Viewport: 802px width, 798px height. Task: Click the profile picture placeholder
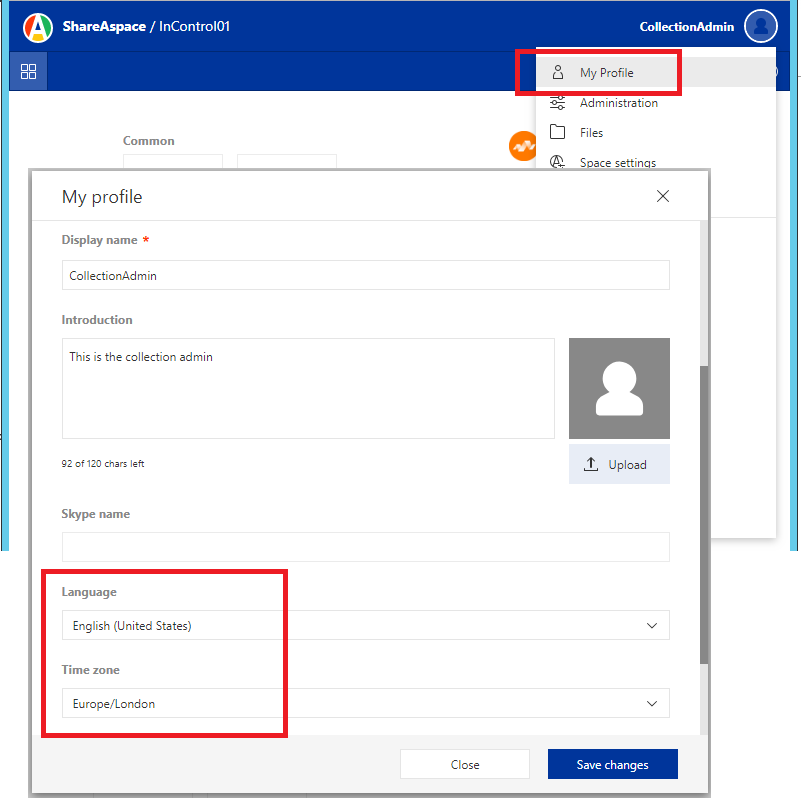click(x=619, y=388)
